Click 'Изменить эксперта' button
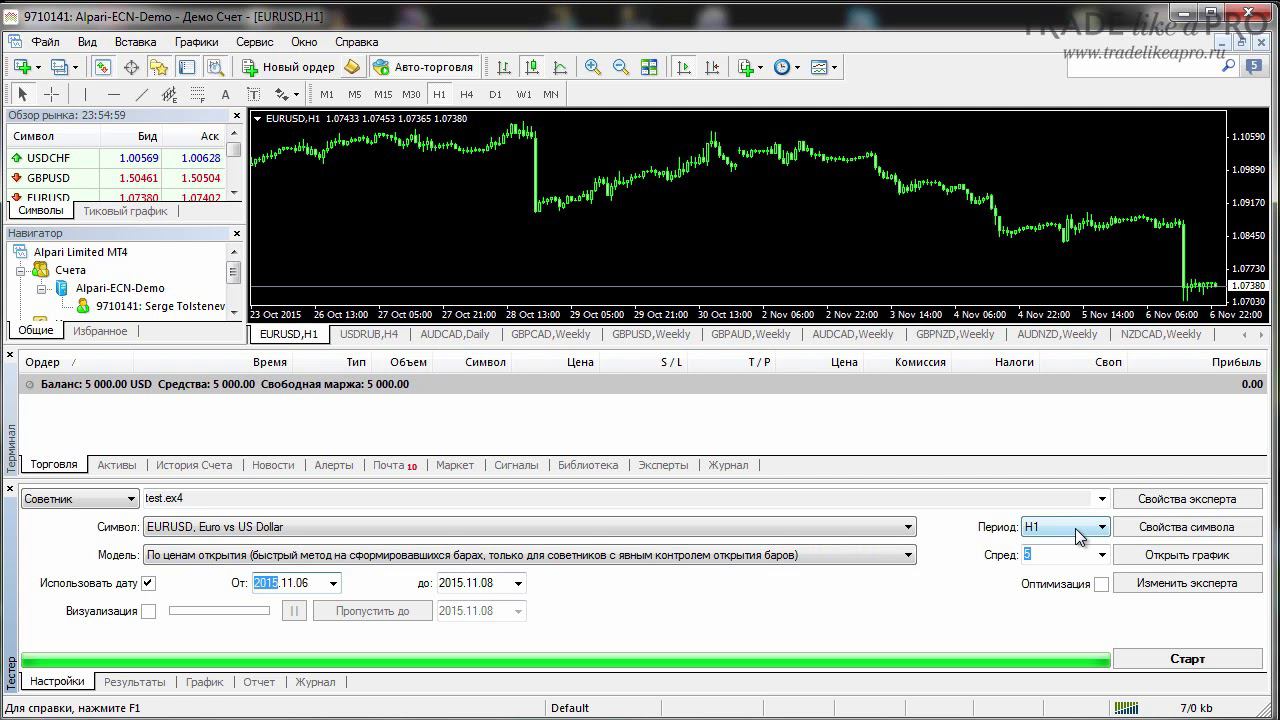The height and width of the screenshot is (720, 1280). 1187,583
